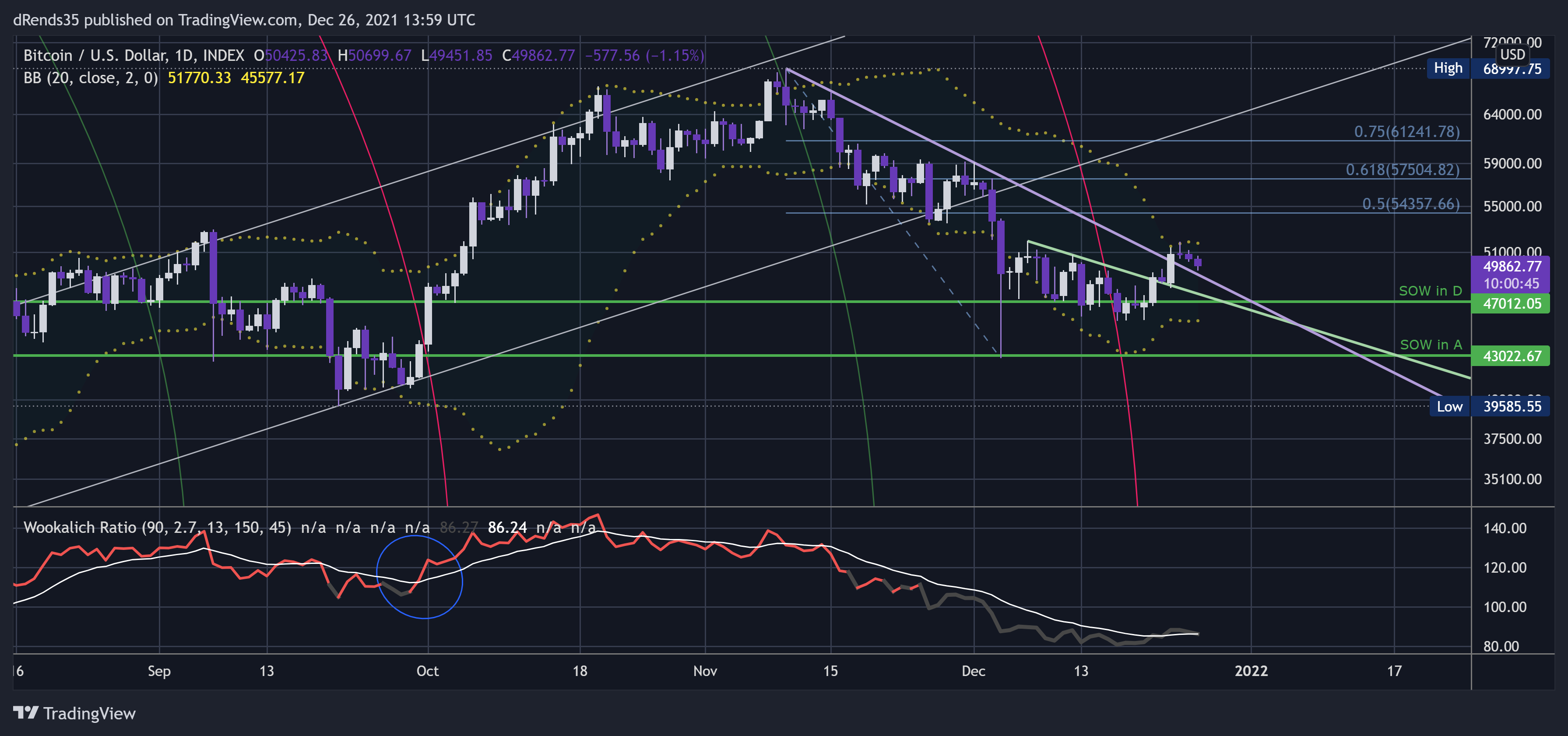
Task: Click the Bollinger upper value 51770.33
Action: click(199, 78)
